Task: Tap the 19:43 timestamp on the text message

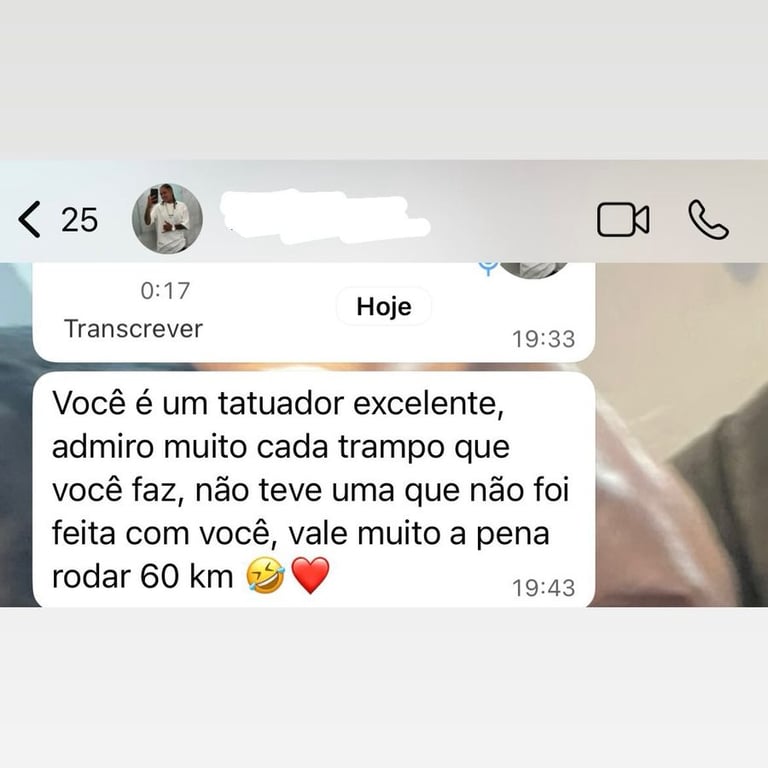Action: 544,588
